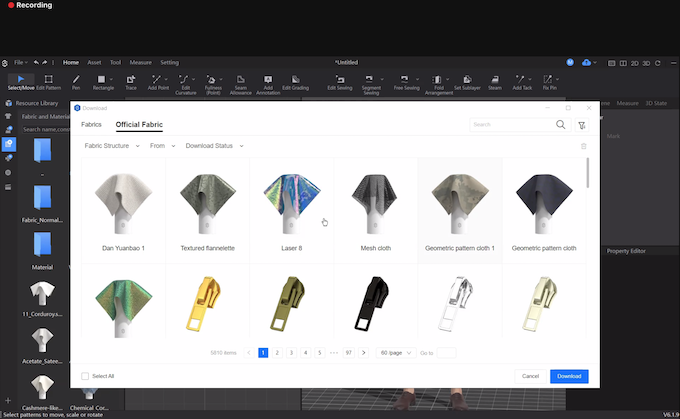This screenshot has width=680, height=419.
Task: Open the Measure menu
Action: click(x=140, y=62)
